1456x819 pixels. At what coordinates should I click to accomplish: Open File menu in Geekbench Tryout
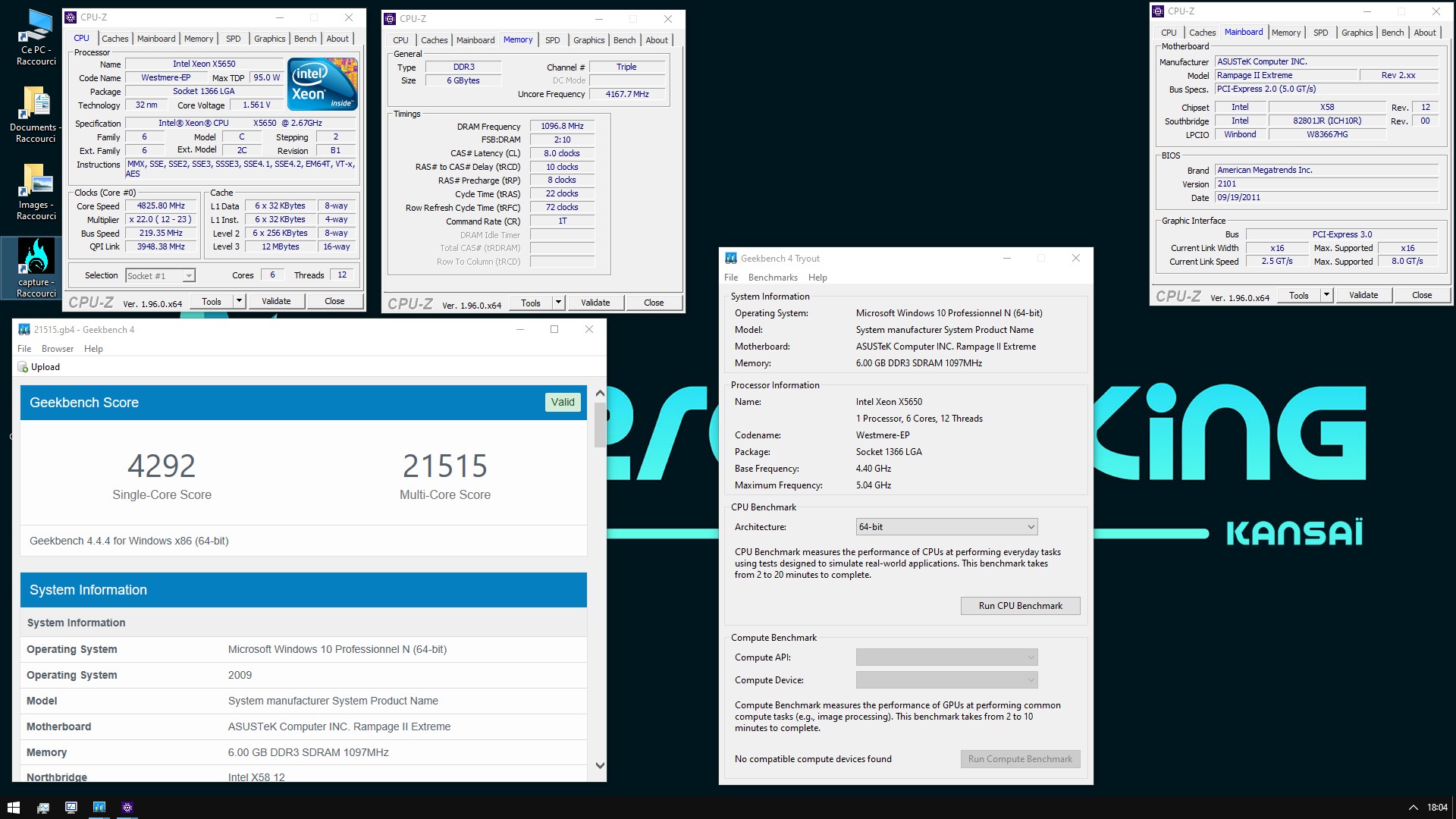click(x=731, y=278)
